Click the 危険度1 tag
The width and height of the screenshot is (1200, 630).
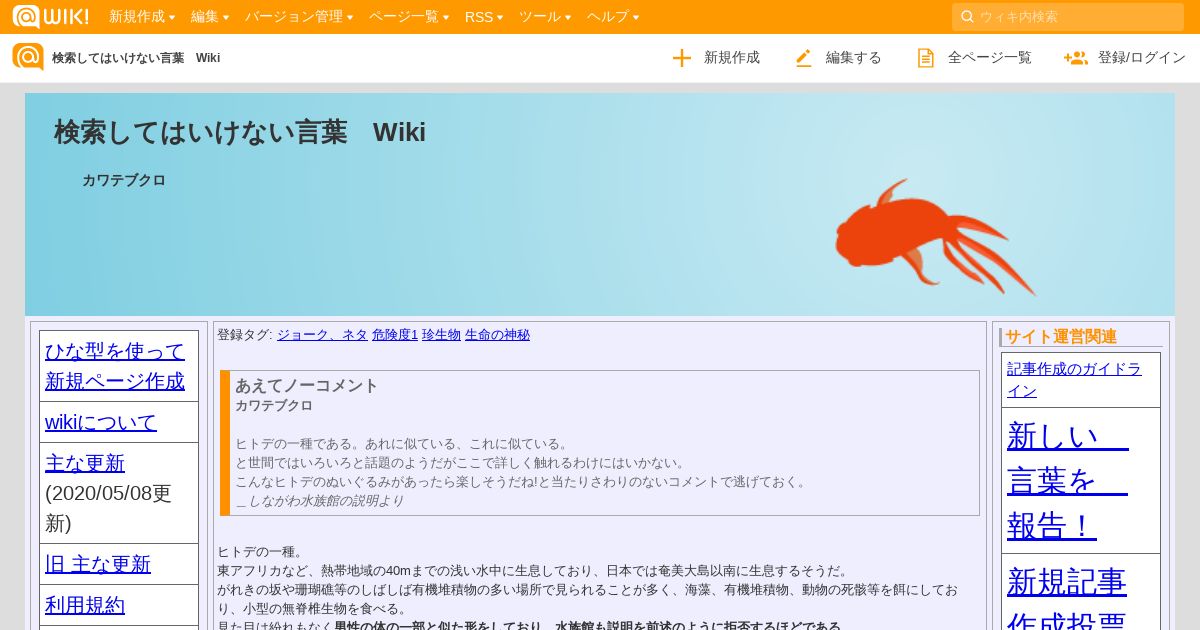click(x=395, y=335)
